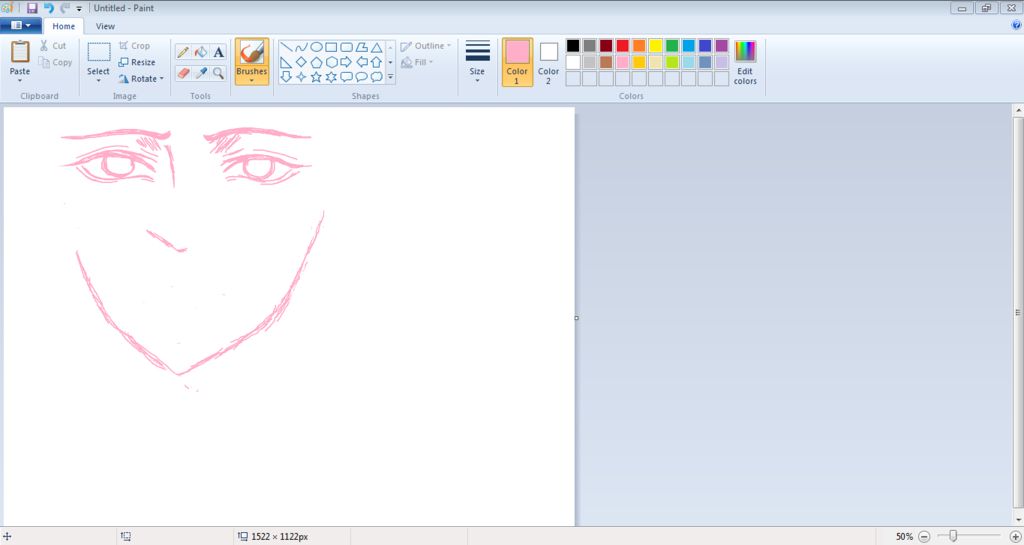Expand the Brushes type dropdown arrow

(x=251, y=80)
